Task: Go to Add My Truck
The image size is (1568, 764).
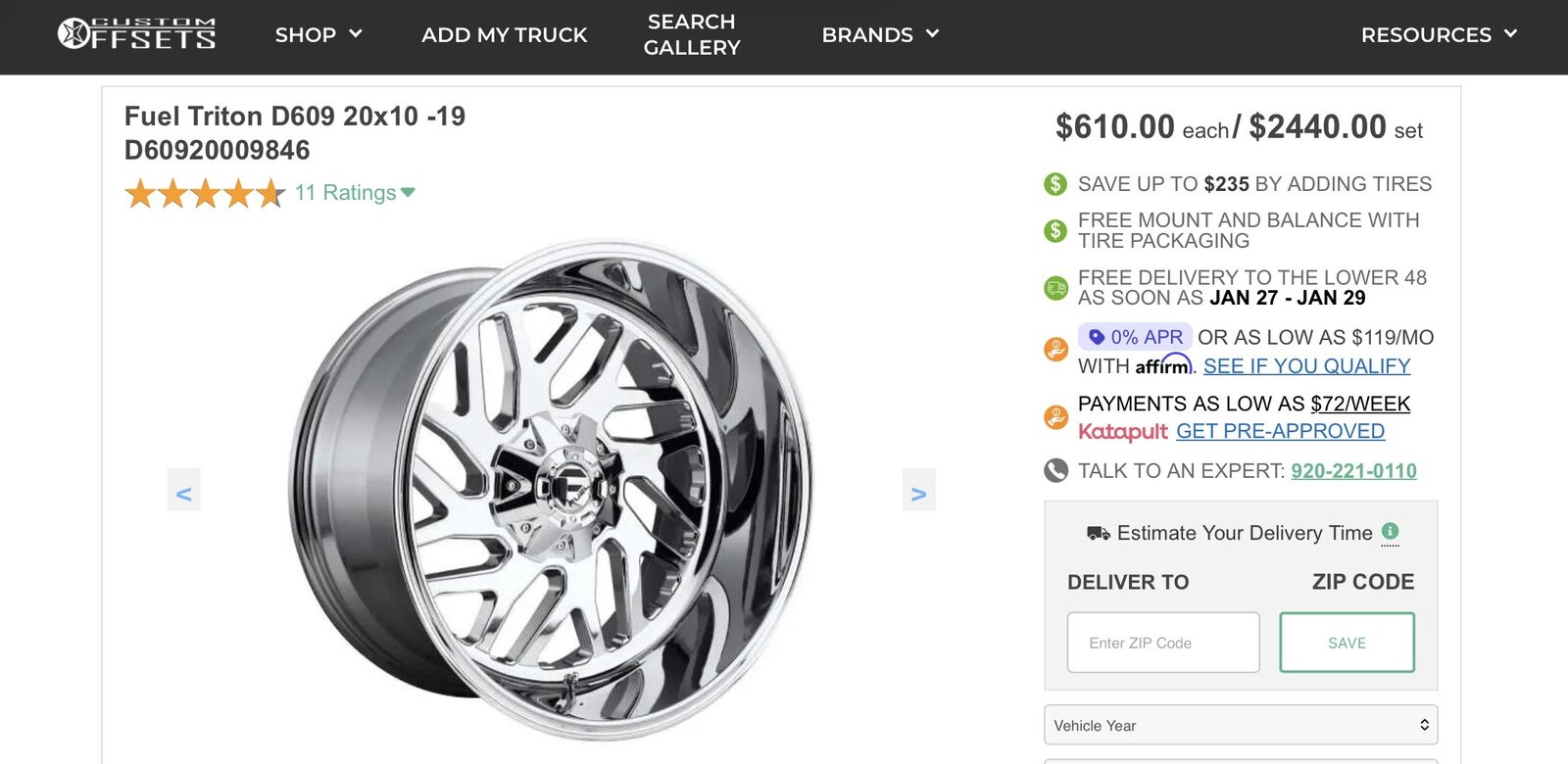Action: click(x=505, y=35)
